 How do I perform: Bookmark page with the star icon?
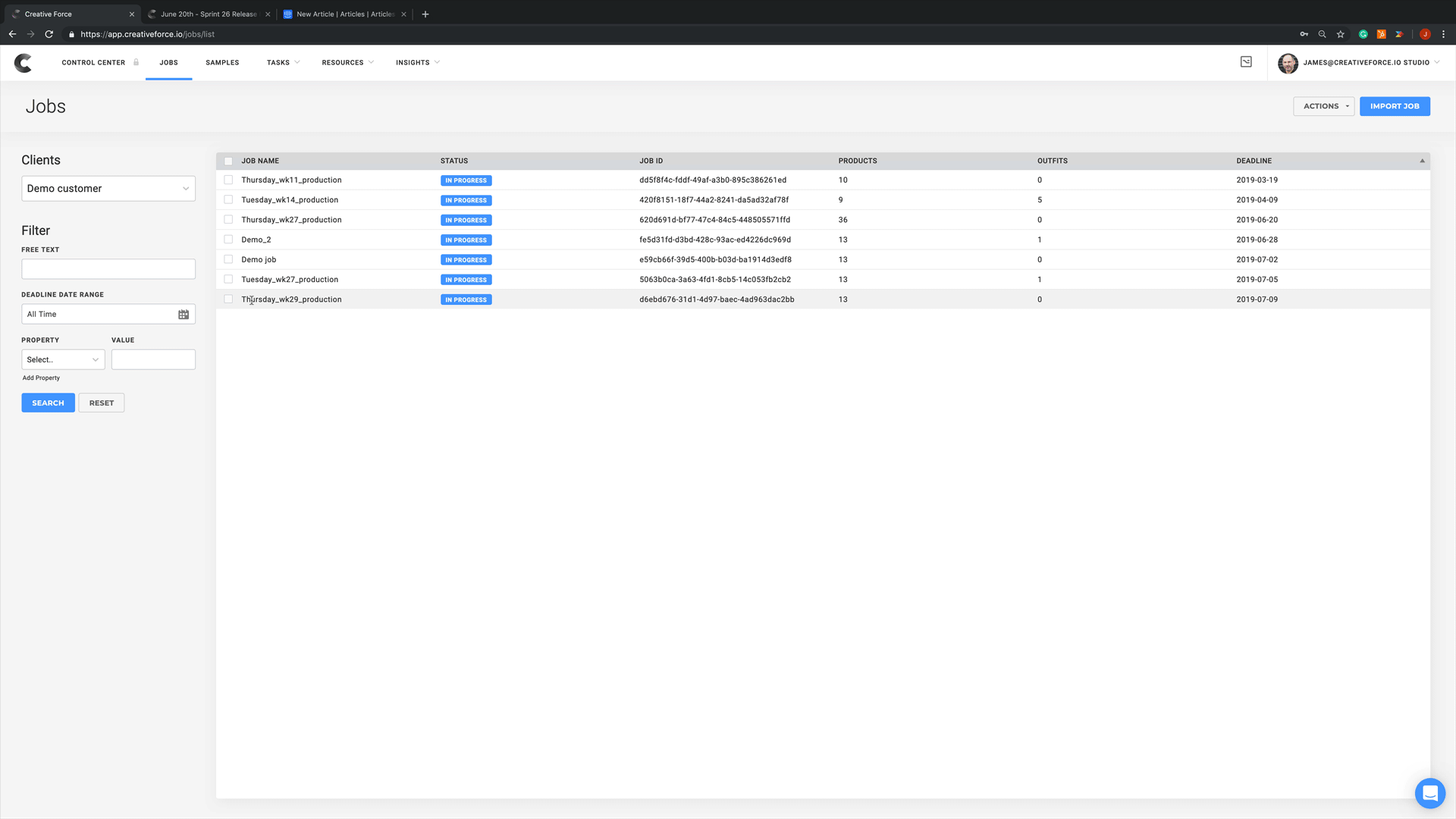coord(1341,34)
